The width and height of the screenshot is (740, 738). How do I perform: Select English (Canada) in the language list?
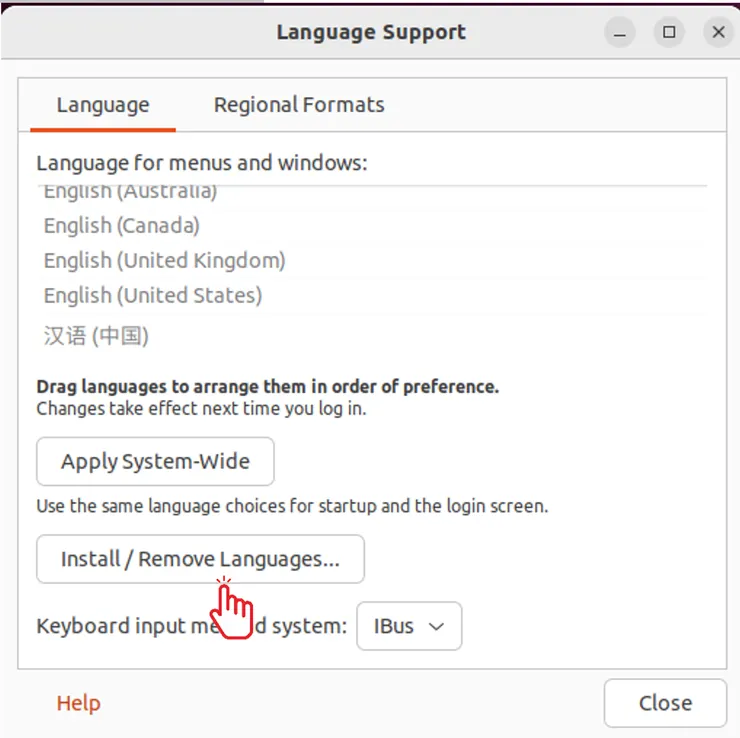tap(122, 226)
